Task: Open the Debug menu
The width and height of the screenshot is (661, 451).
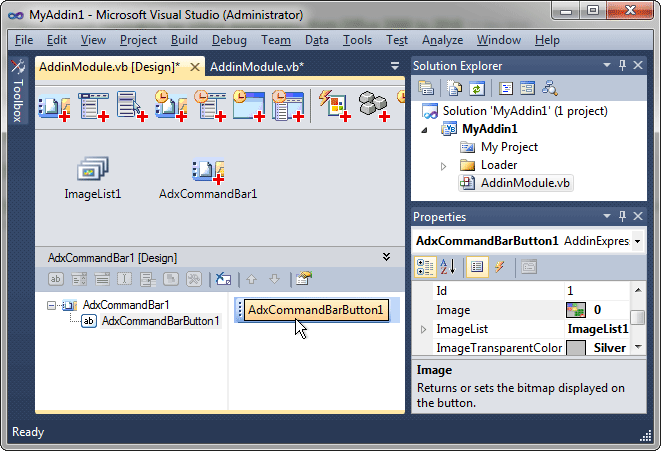Action: (x=229, y=40)
